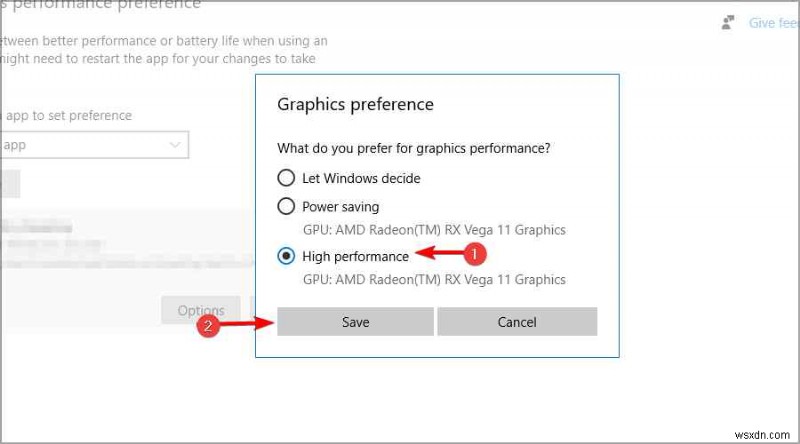Click the greyed button below the app dropdown
This screenshot has height=444, width=800.
[10, 183]
